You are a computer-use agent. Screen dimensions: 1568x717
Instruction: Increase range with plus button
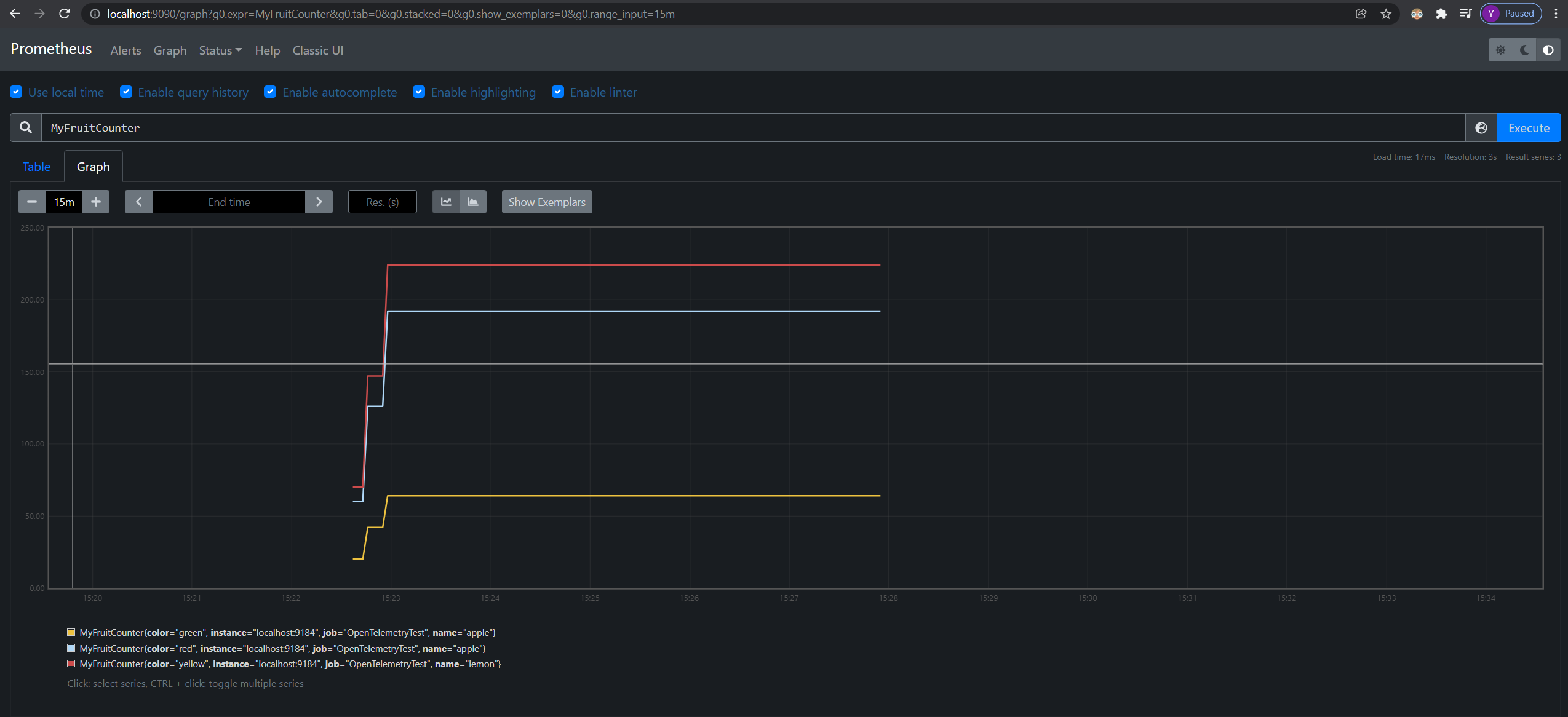pyautogui.click(x=96, y=202)
